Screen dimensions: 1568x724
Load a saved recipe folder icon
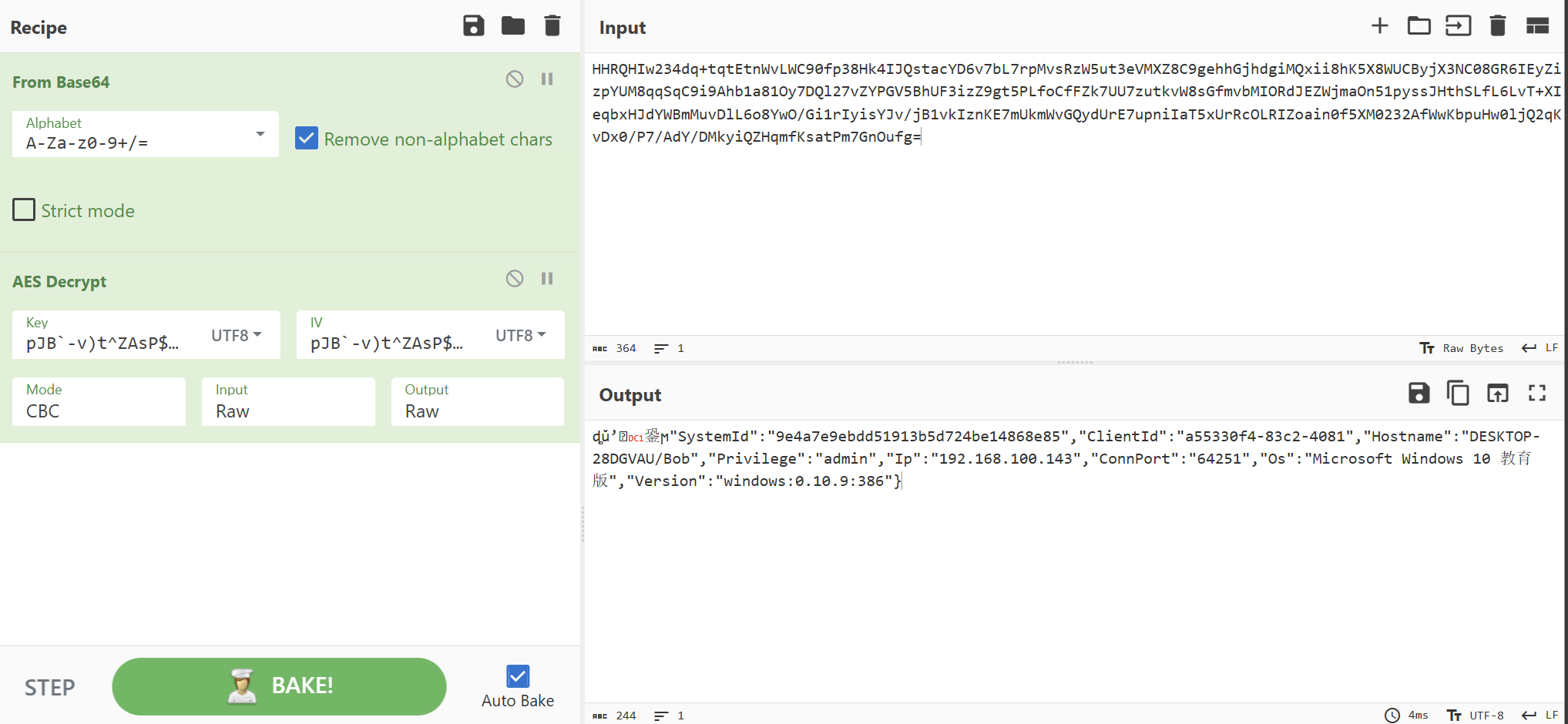coord(513,25)
